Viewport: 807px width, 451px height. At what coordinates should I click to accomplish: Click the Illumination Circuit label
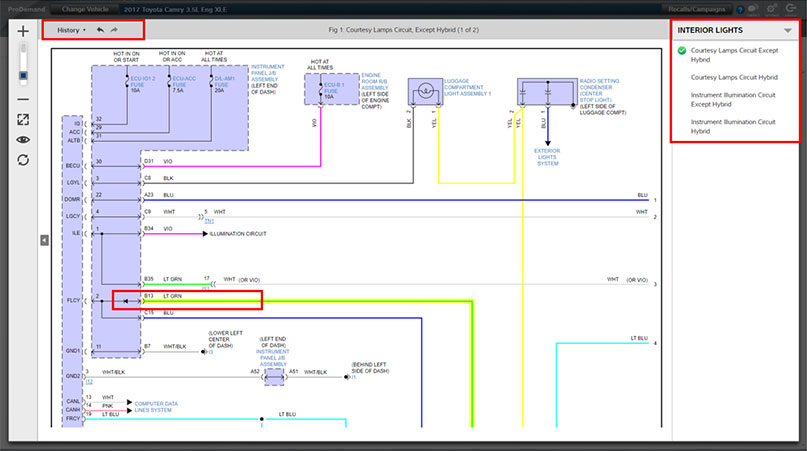pos(238,234)
